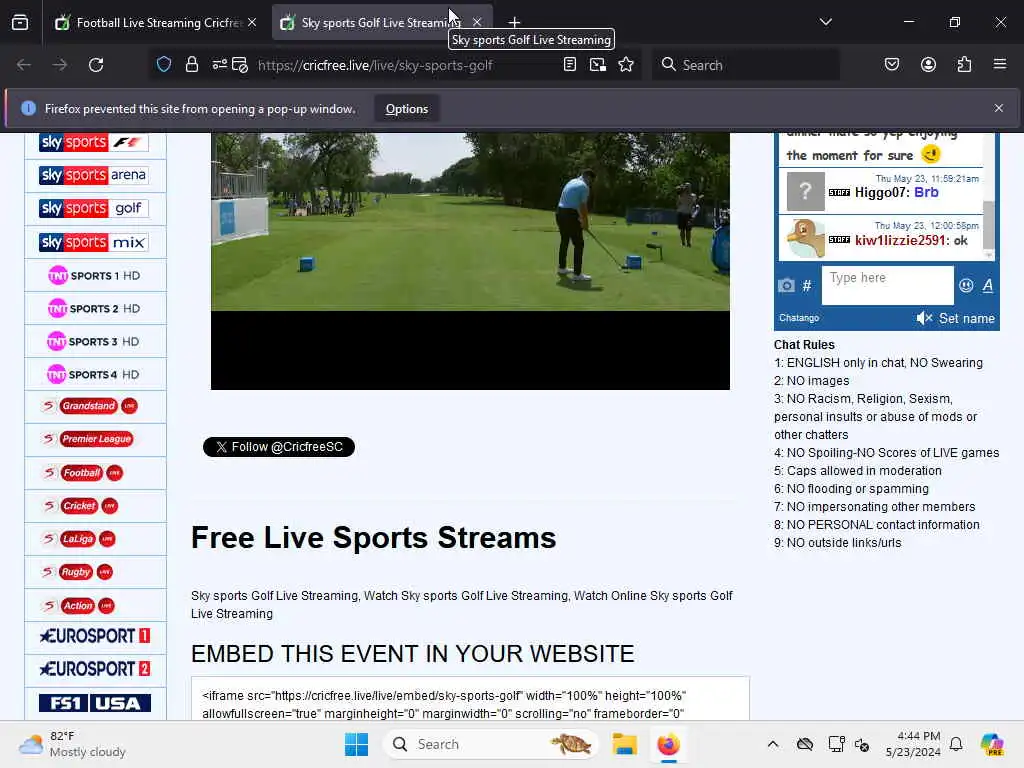Click the chat hashtag icon

click(x=807, y=285)
